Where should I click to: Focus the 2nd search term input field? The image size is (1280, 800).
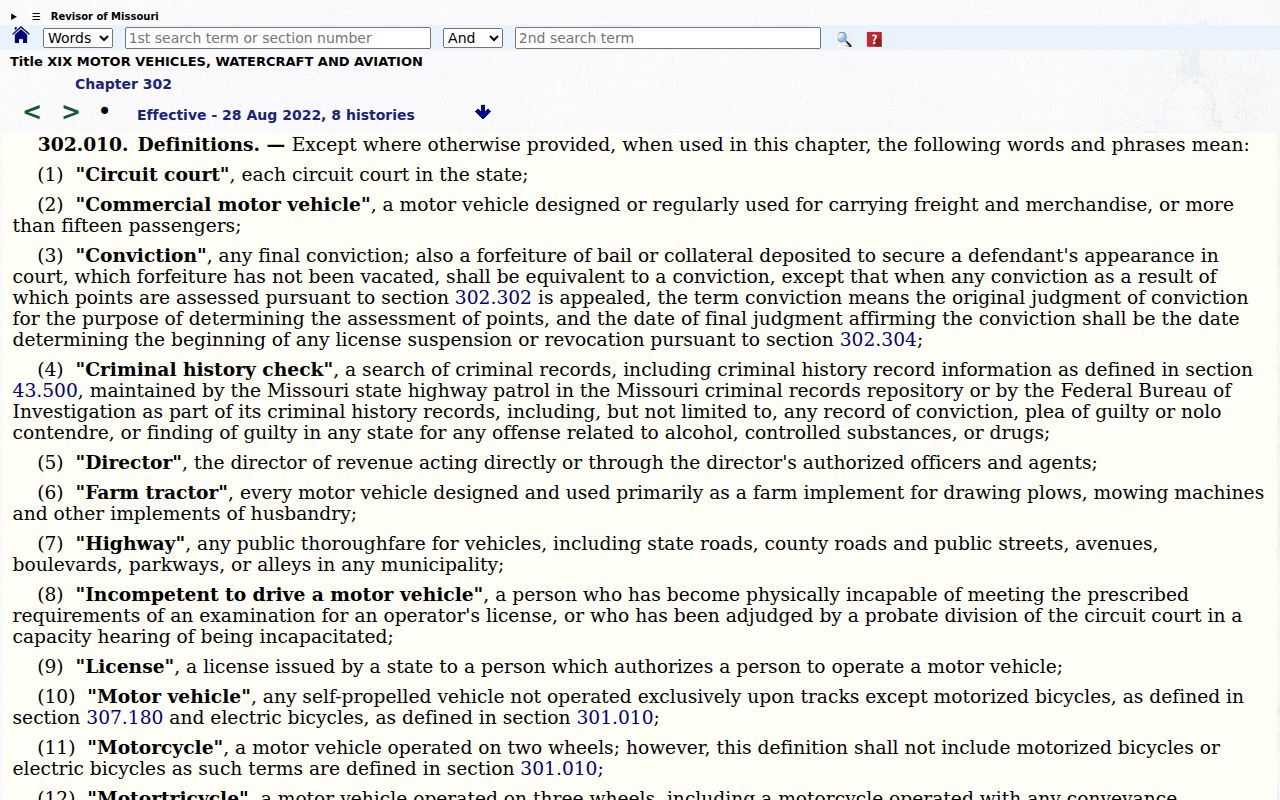pyautogui.click(x=668, y=38)
